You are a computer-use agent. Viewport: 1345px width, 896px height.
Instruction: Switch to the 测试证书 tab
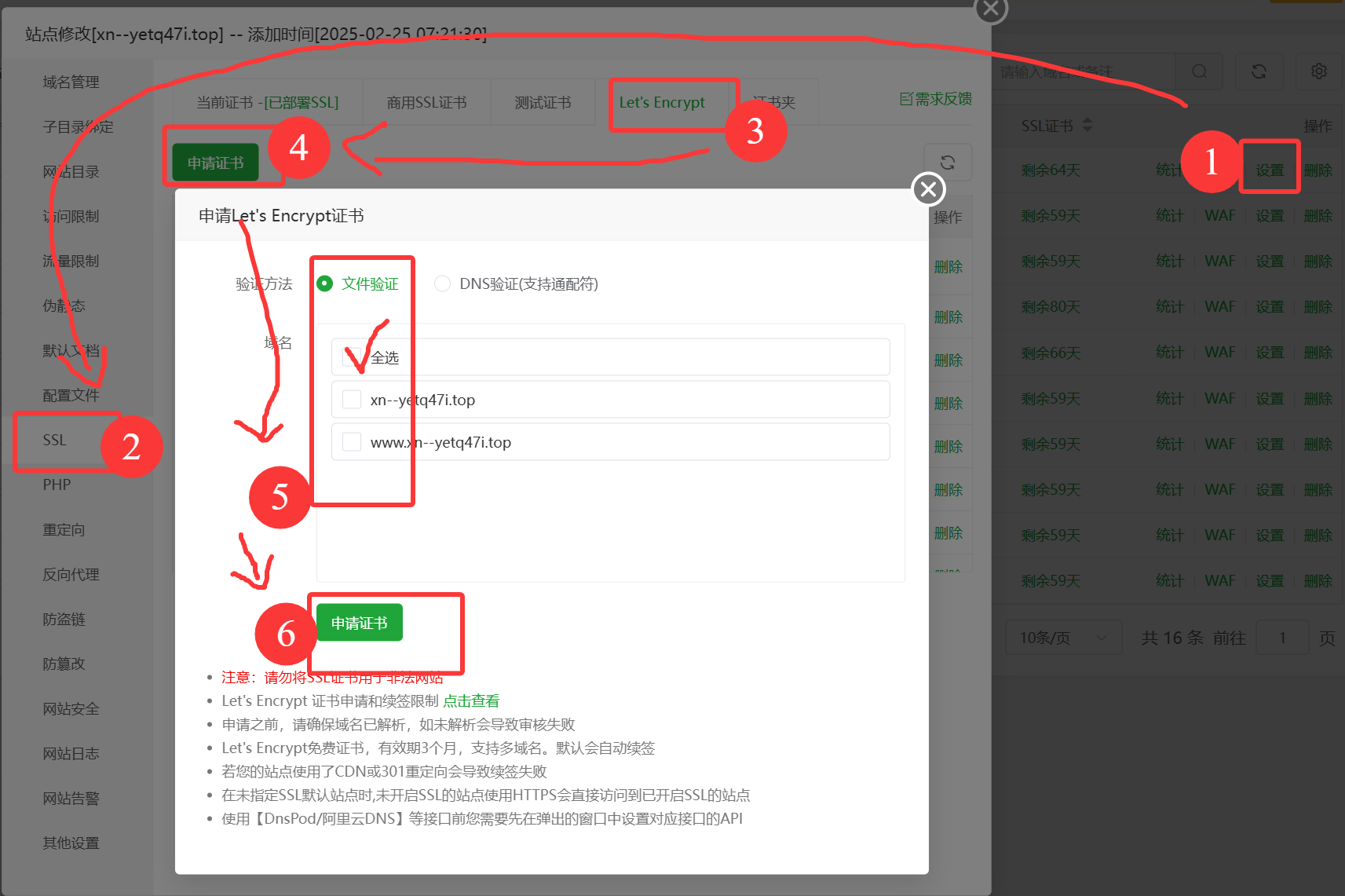[543, 103]
